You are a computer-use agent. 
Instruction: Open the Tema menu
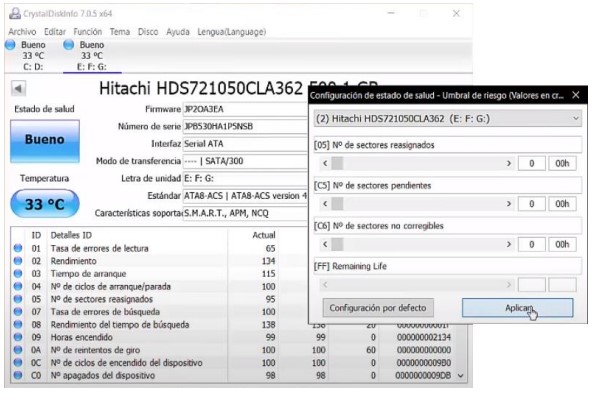click(x=120, y=32)
